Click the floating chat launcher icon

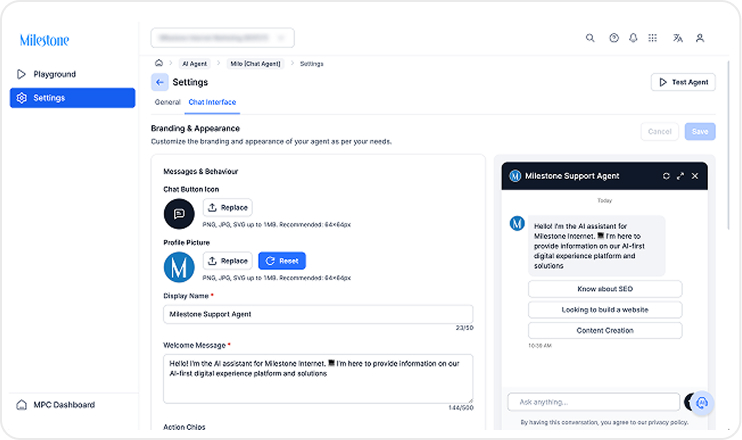coord(702,403)
